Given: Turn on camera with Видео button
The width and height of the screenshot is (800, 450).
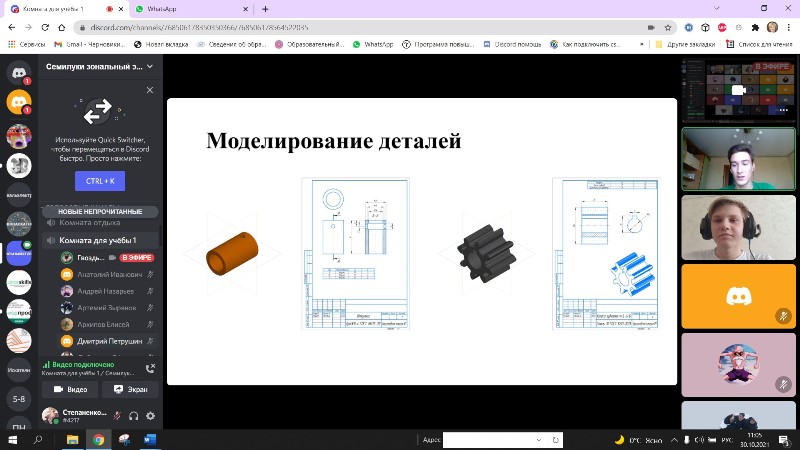Looking at the screenshot, I should pyautogui.click(x=69, y=390).
